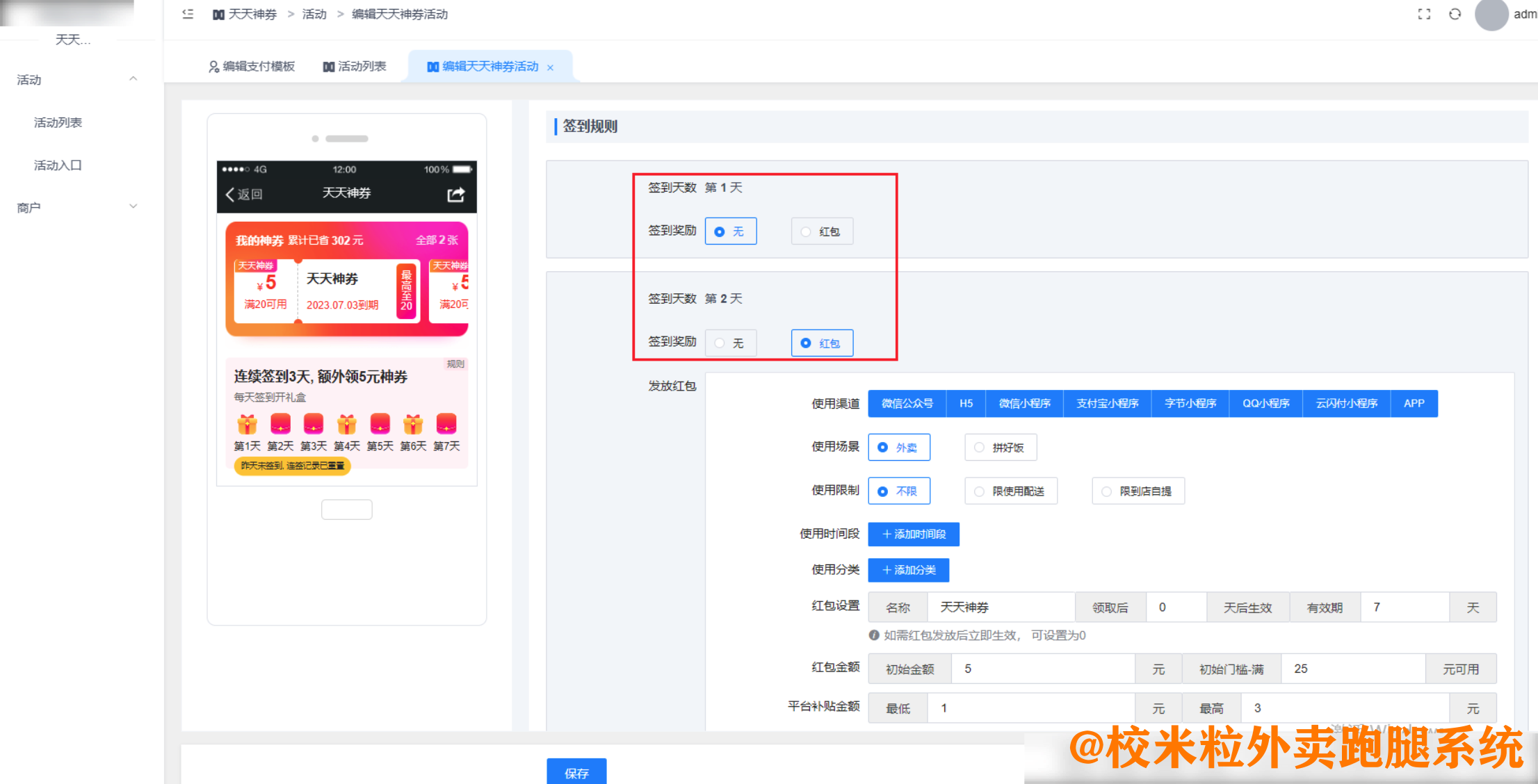
Task: Click the 天天神券 icon in the breadcrumb
Action: 218,14
